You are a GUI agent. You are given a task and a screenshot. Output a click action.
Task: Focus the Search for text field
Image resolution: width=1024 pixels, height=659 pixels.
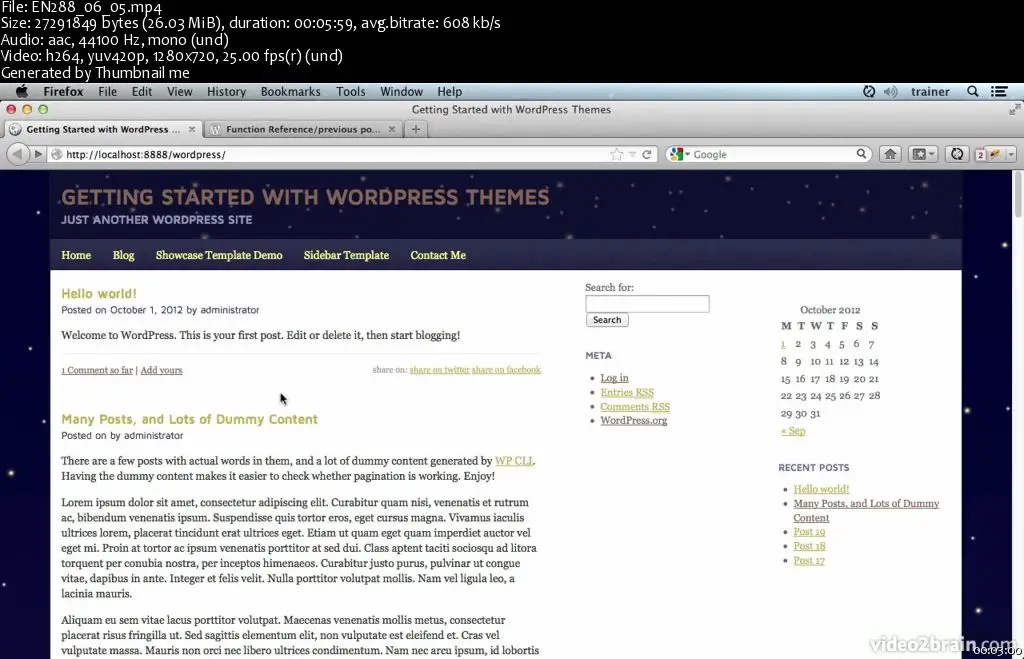[647, 304]
